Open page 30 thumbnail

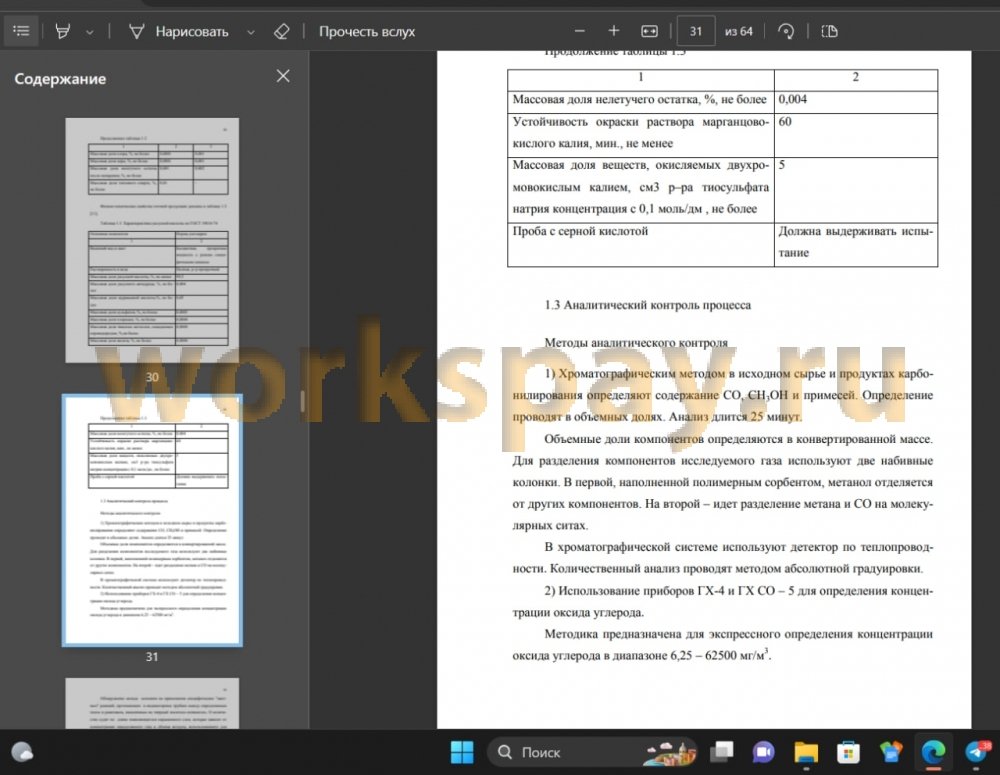(x=152, y=240)
